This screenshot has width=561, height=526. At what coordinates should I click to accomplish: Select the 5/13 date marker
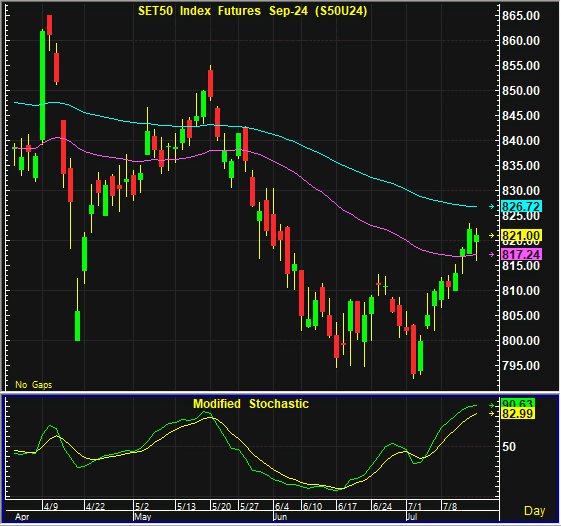pos(186,506)
